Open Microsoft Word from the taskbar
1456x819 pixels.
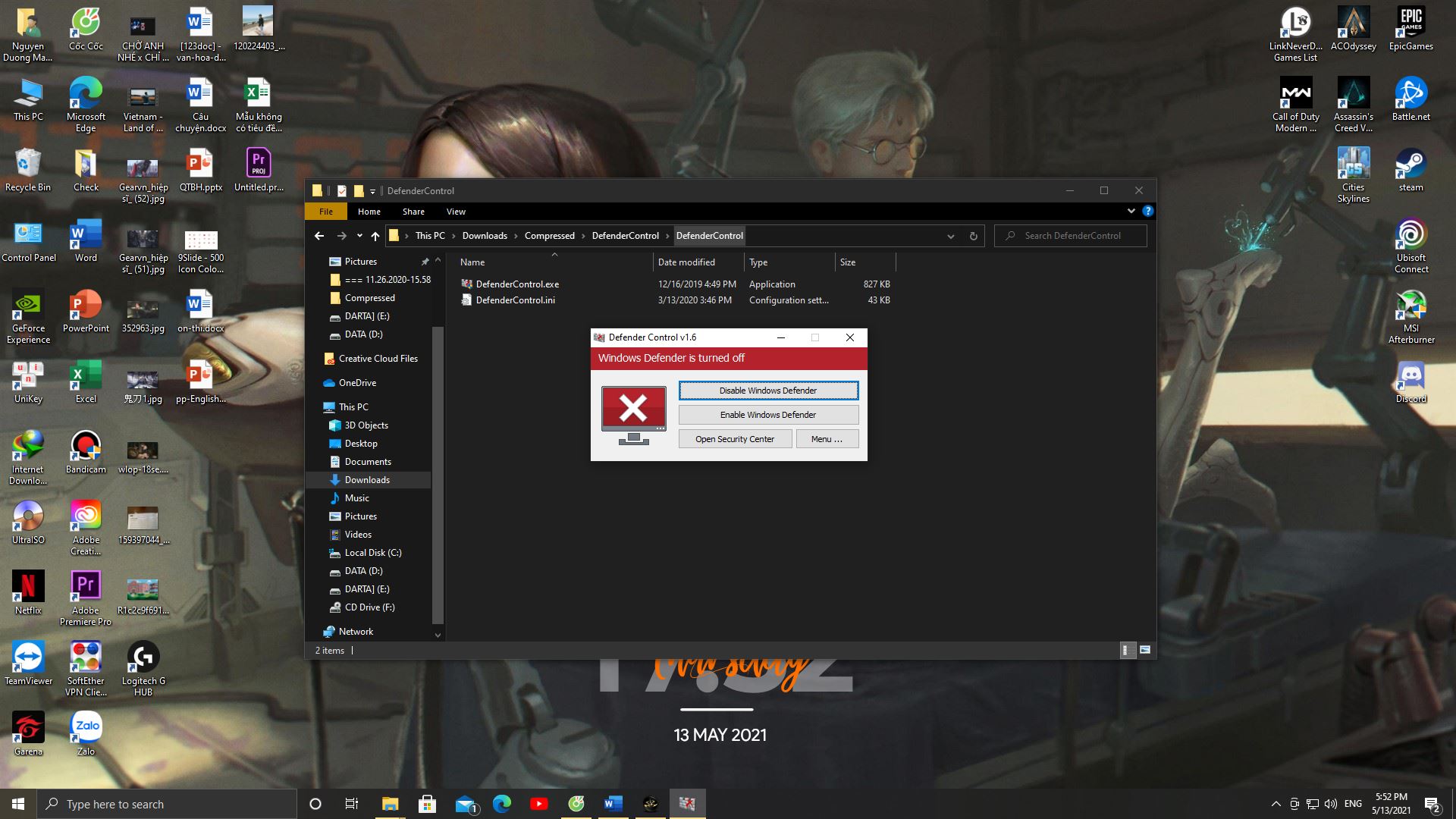point(613,803)
